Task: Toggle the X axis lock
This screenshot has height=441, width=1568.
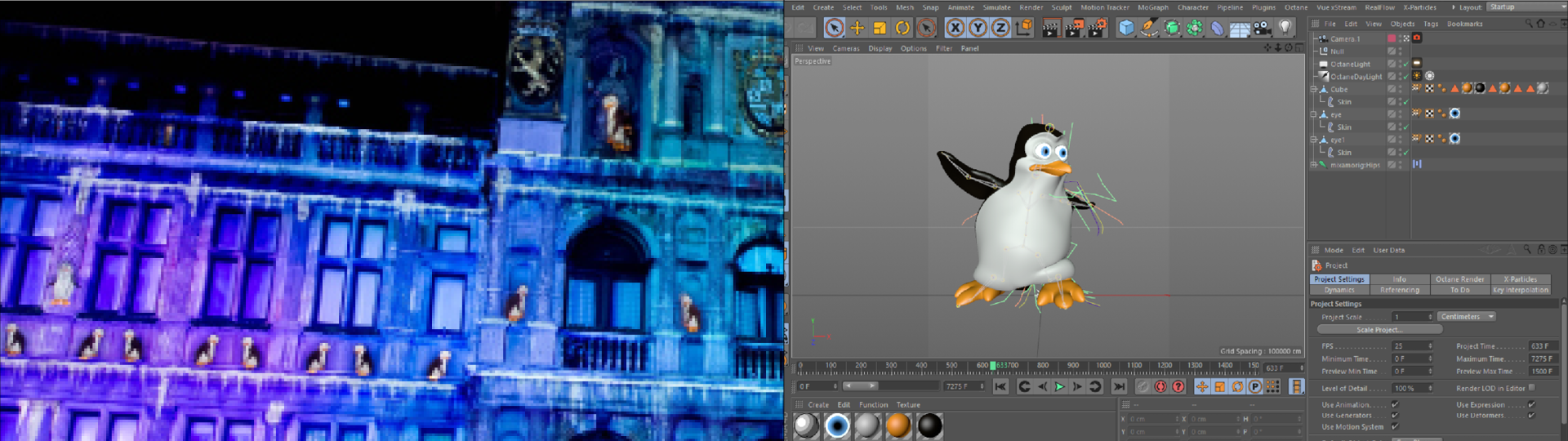Action: click(955, 28)
